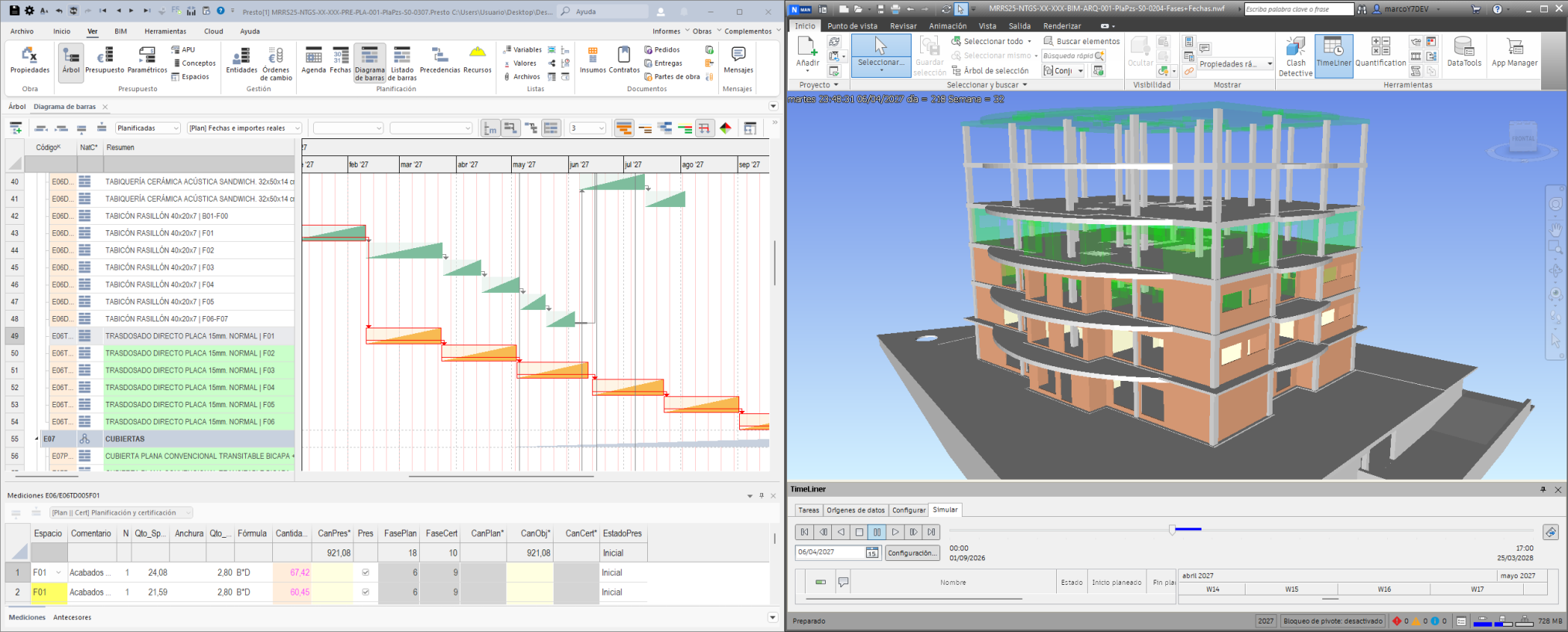Collapse the E07 CUBIERTAS tree row
This screenshot has height=632, width=1568.
pos(36,439)
